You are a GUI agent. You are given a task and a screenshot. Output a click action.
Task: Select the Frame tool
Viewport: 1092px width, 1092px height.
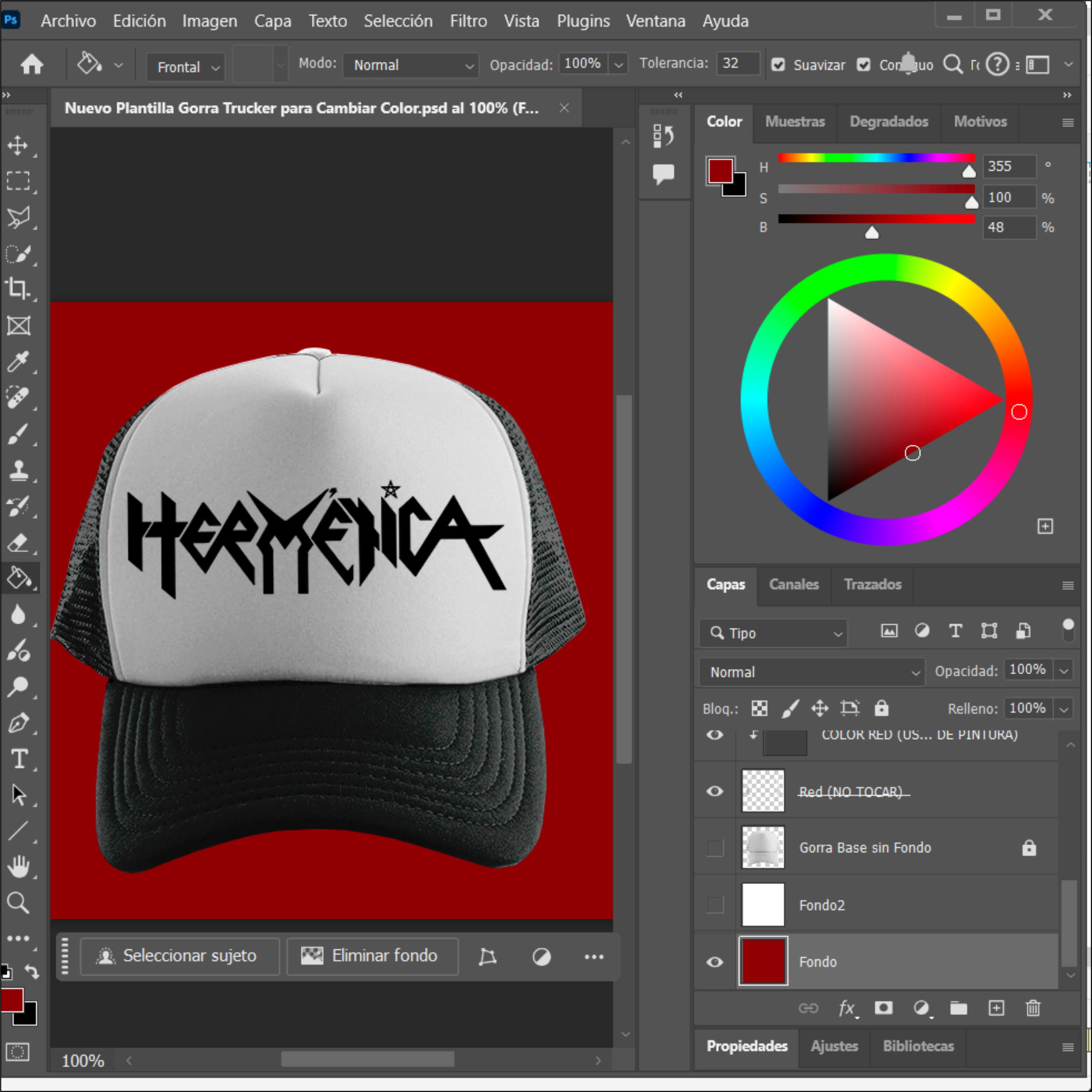pos(18,325)
